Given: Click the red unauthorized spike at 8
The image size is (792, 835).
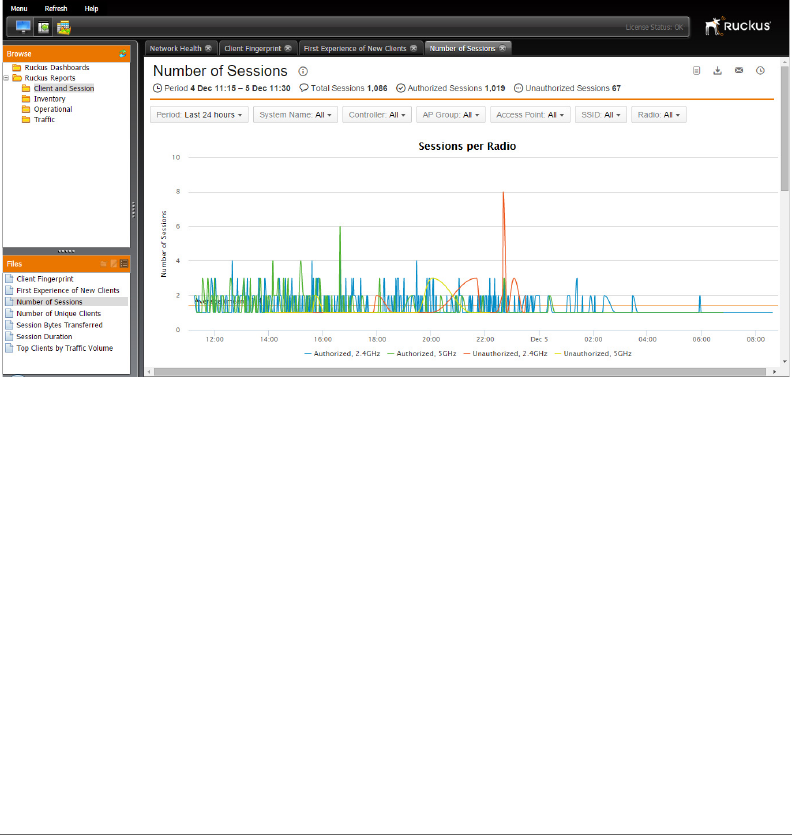Looking at the screenshot, I should 503,193.
